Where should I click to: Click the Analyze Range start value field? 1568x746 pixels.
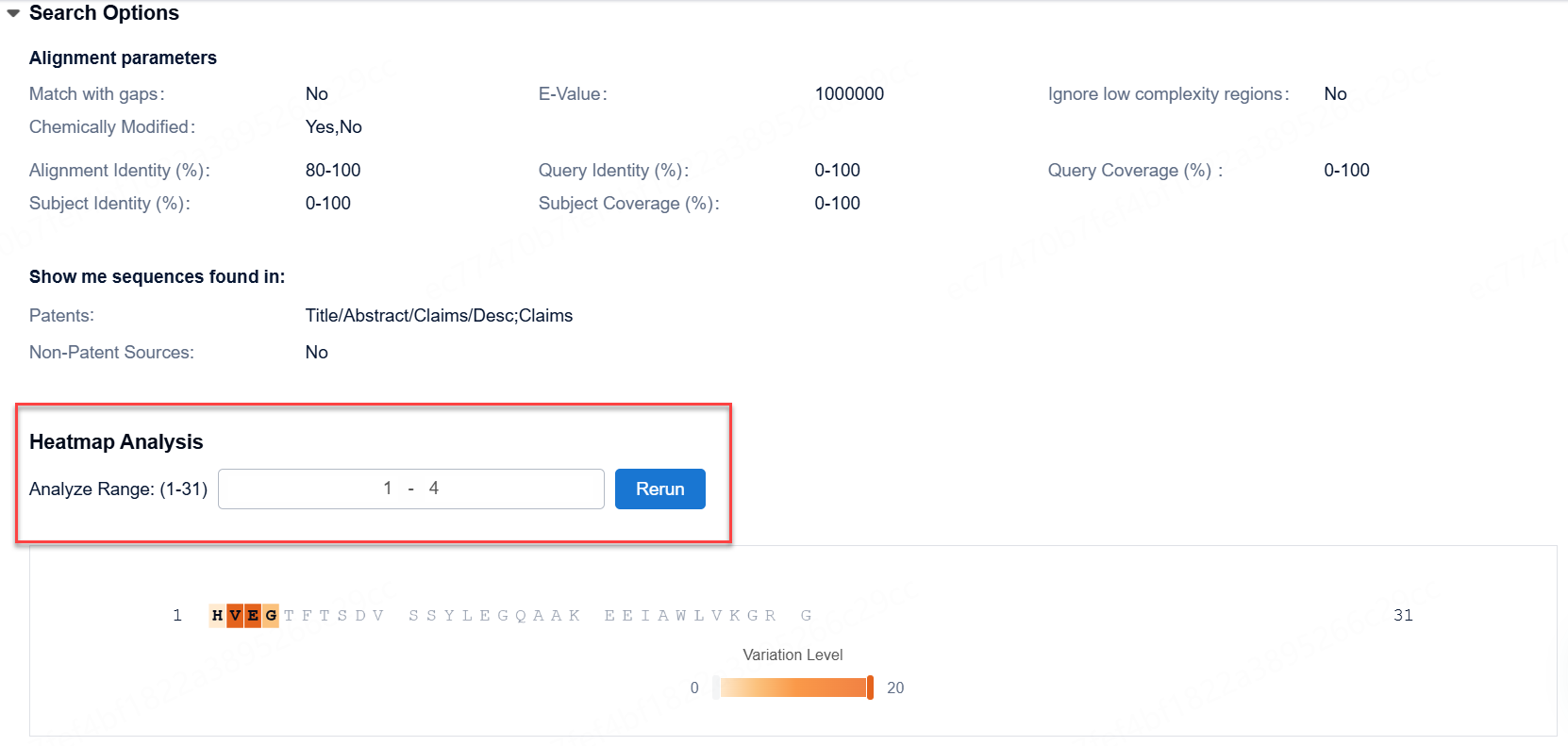(x=387, y=489)
